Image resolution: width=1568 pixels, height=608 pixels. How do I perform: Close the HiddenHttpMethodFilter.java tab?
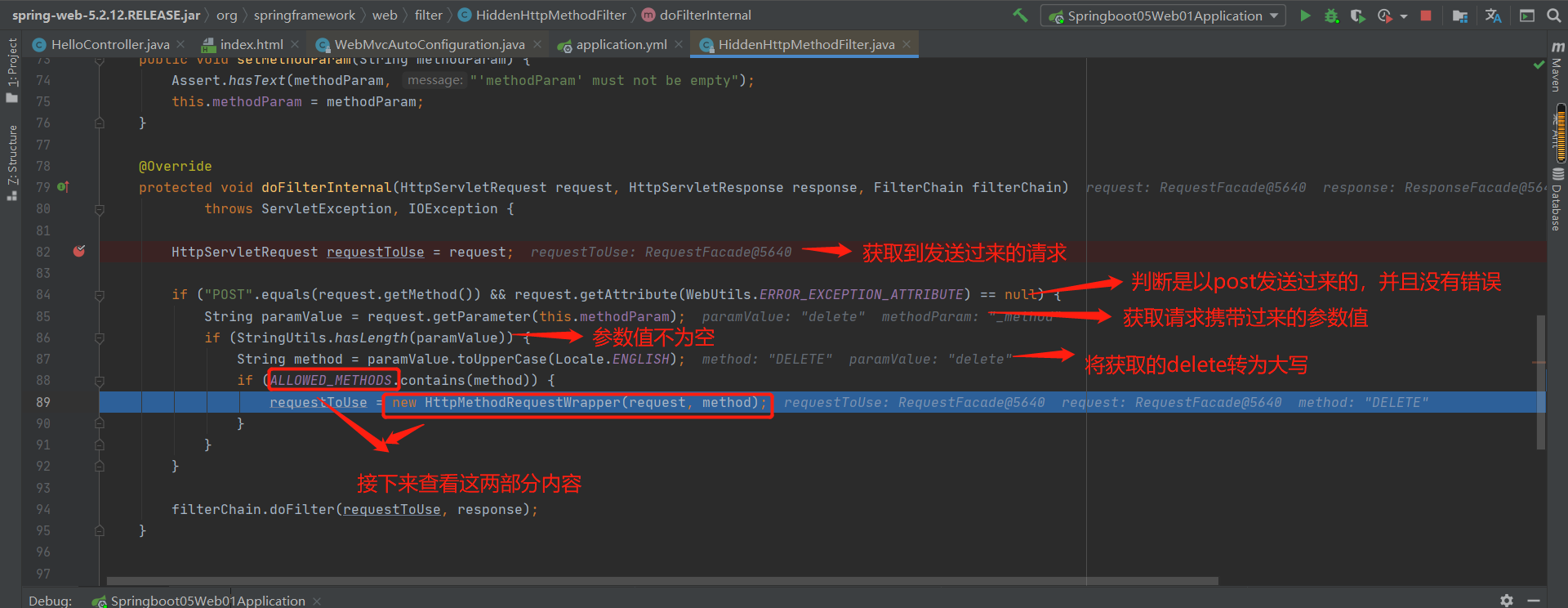906,44
